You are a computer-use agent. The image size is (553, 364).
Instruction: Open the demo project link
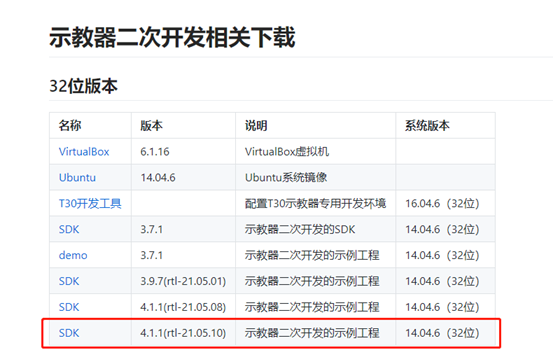tap(73, 255)
